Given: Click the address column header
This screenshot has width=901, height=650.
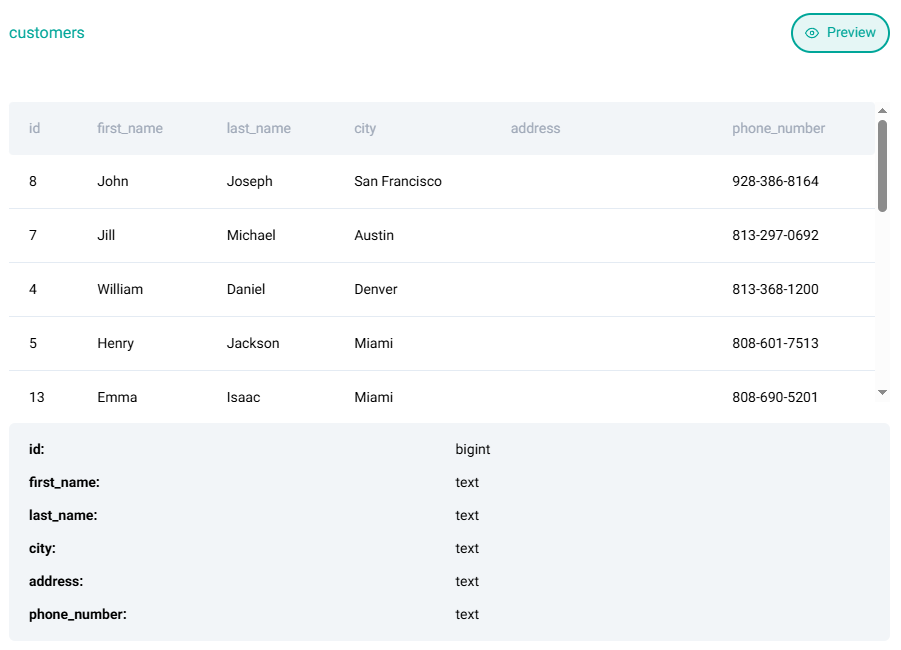Looking at the screenshot, I should click(535, 128).
